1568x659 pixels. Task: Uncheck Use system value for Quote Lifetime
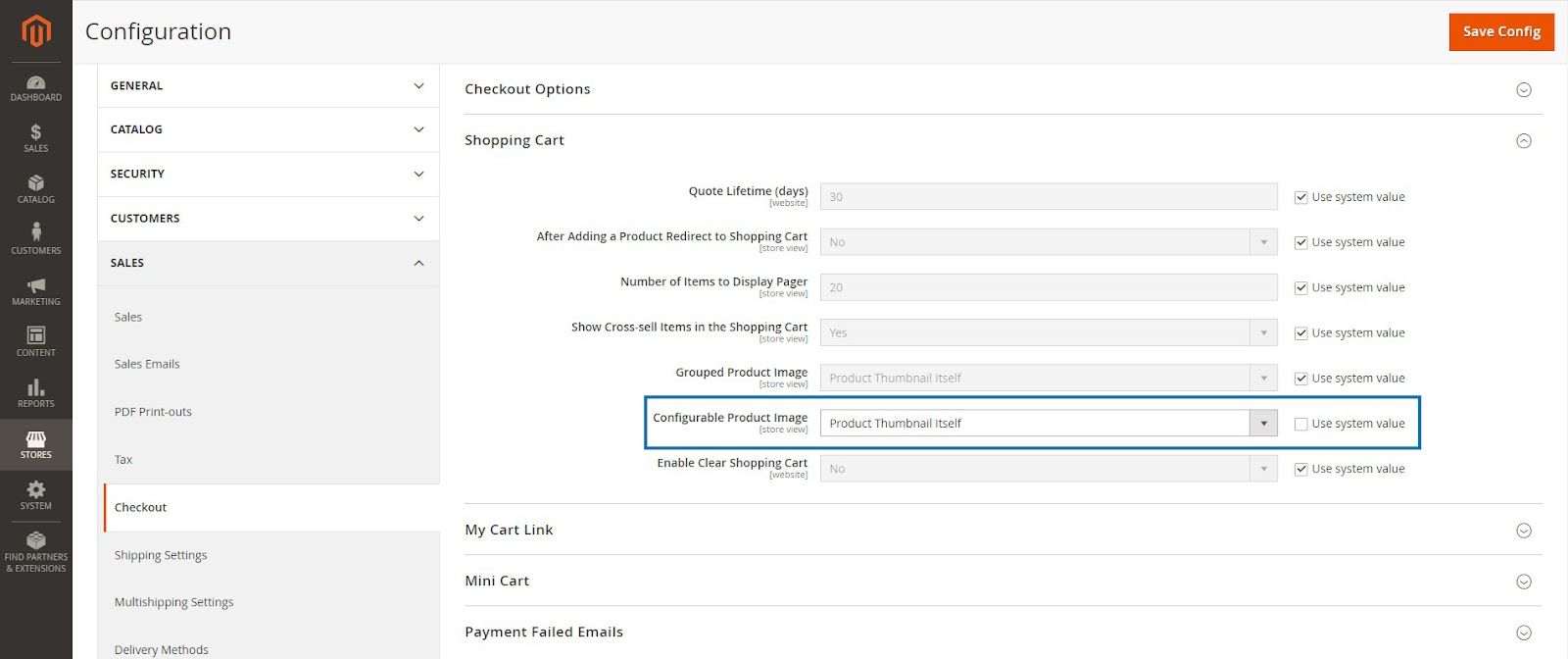1301,197
